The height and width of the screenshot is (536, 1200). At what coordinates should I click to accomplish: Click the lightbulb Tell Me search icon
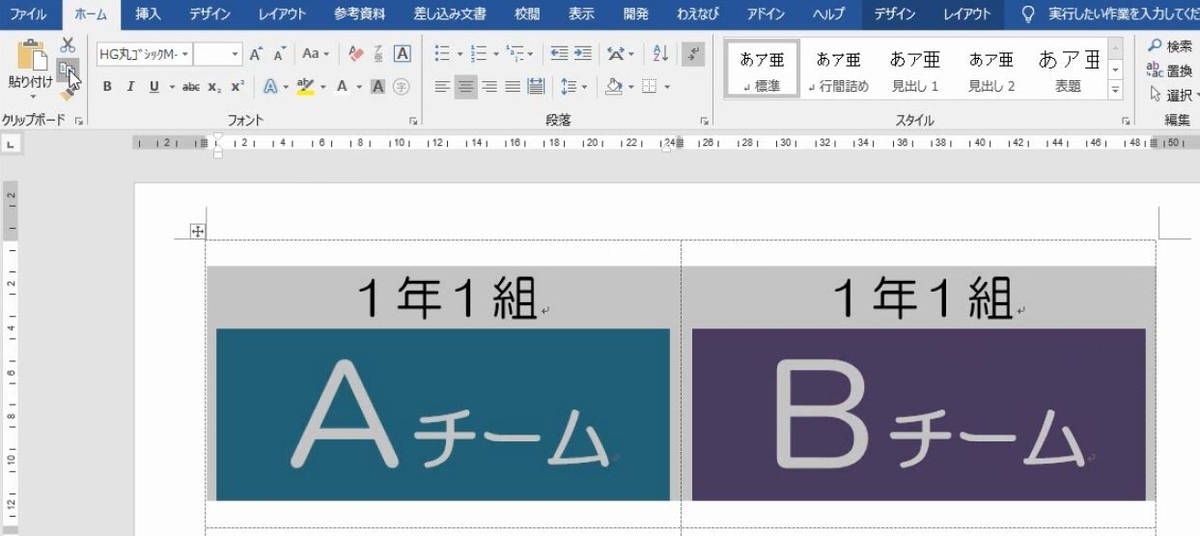(1028, 14)
